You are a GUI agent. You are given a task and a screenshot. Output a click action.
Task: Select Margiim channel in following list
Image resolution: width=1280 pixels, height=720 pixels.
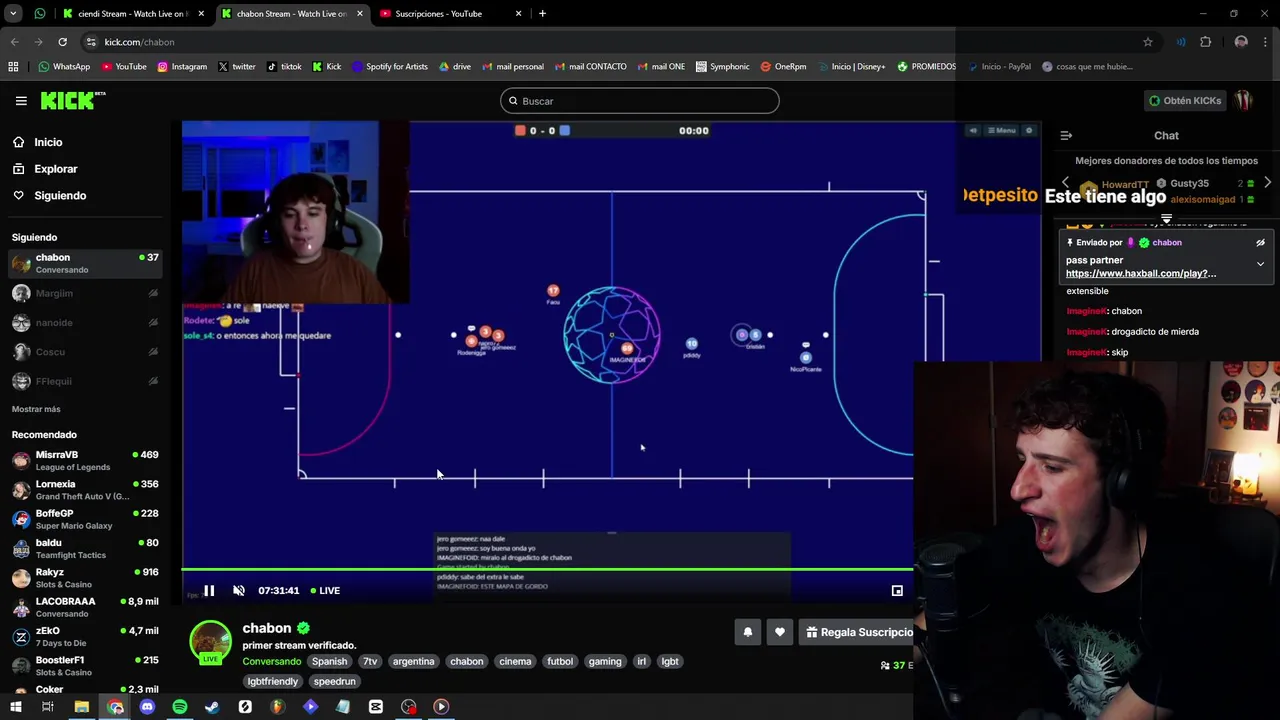tap(86, 293)
